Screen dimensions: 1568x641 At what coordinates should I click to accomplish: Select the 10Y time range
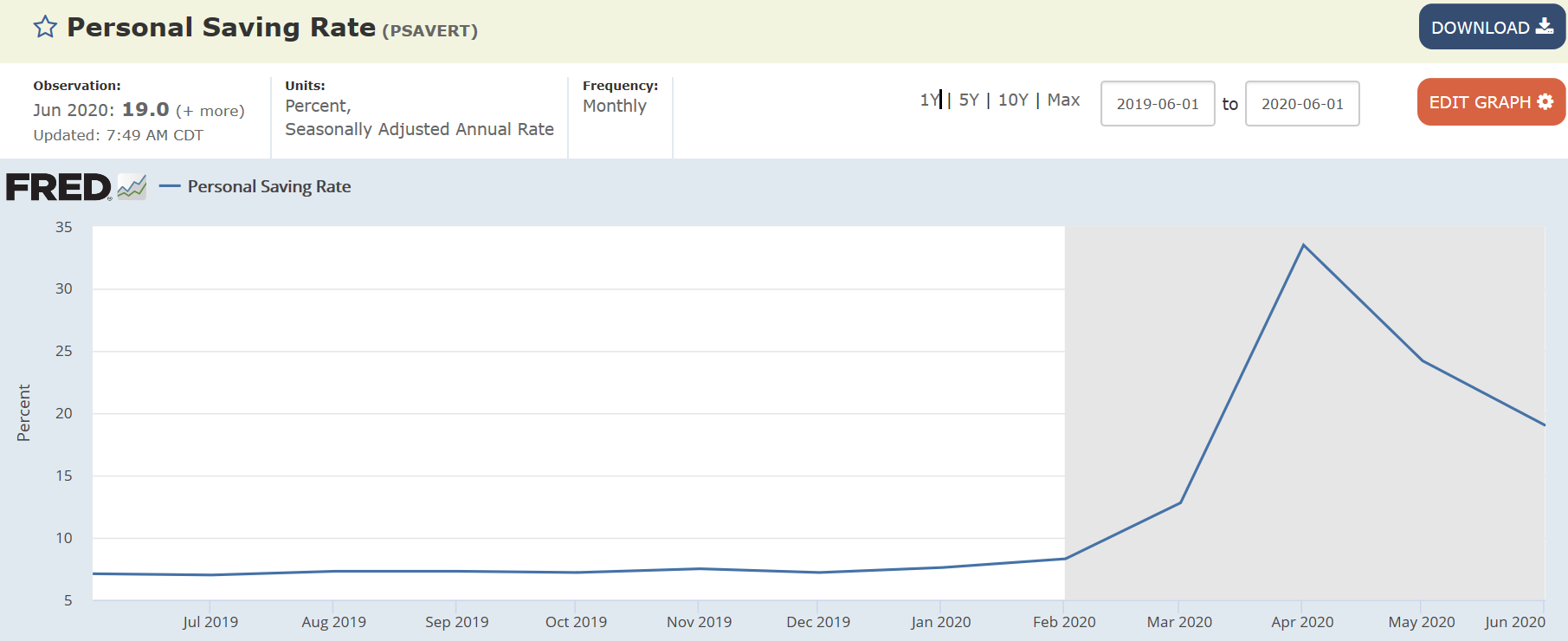pyautogui.click(x=1013, y=100)
